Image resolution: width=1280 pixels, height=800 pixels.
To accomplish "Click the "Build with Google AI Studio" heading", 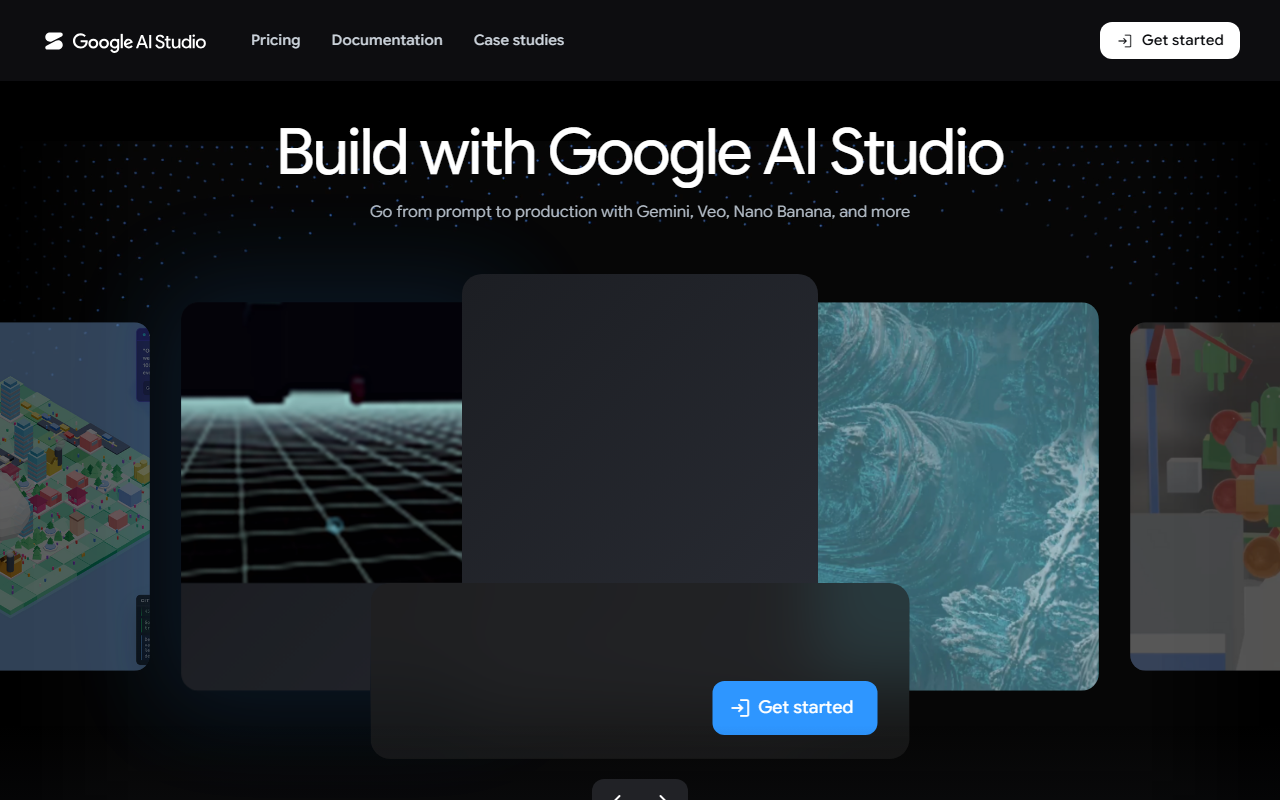I will point(640,152).
